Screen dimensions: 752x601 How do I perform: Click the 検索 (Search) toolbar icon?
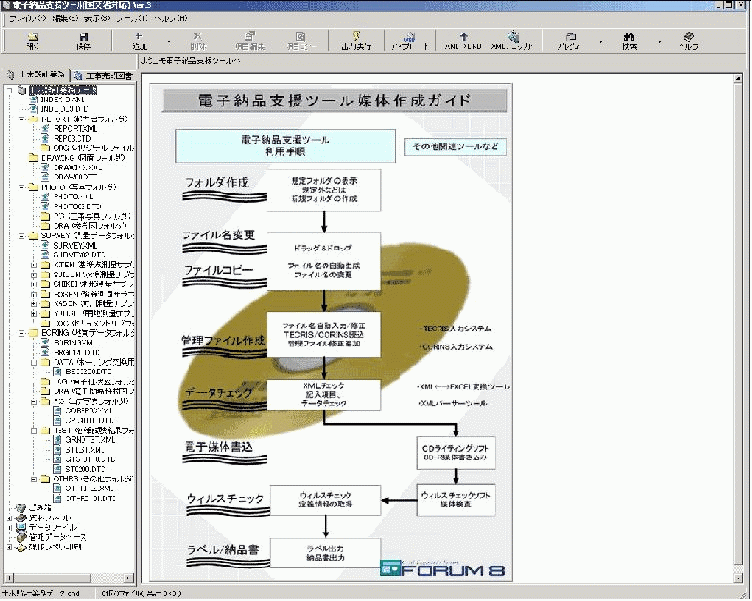click(x=630, y=41)
